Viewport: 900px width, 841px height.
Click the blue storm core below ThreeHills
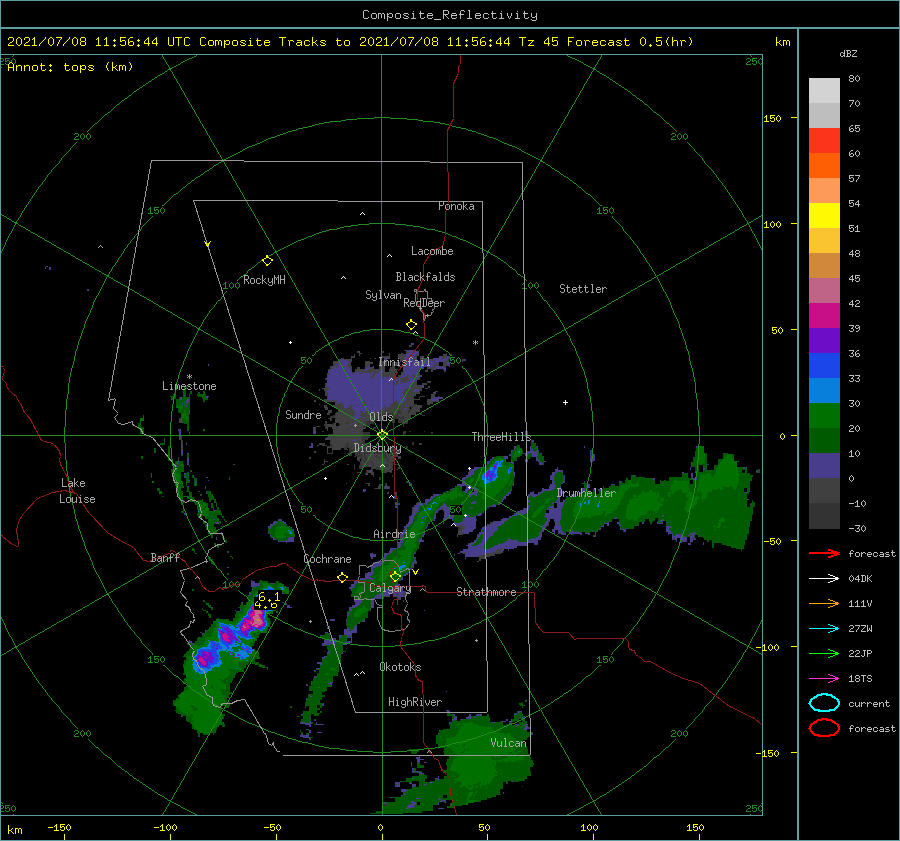[x=491, y=474]
